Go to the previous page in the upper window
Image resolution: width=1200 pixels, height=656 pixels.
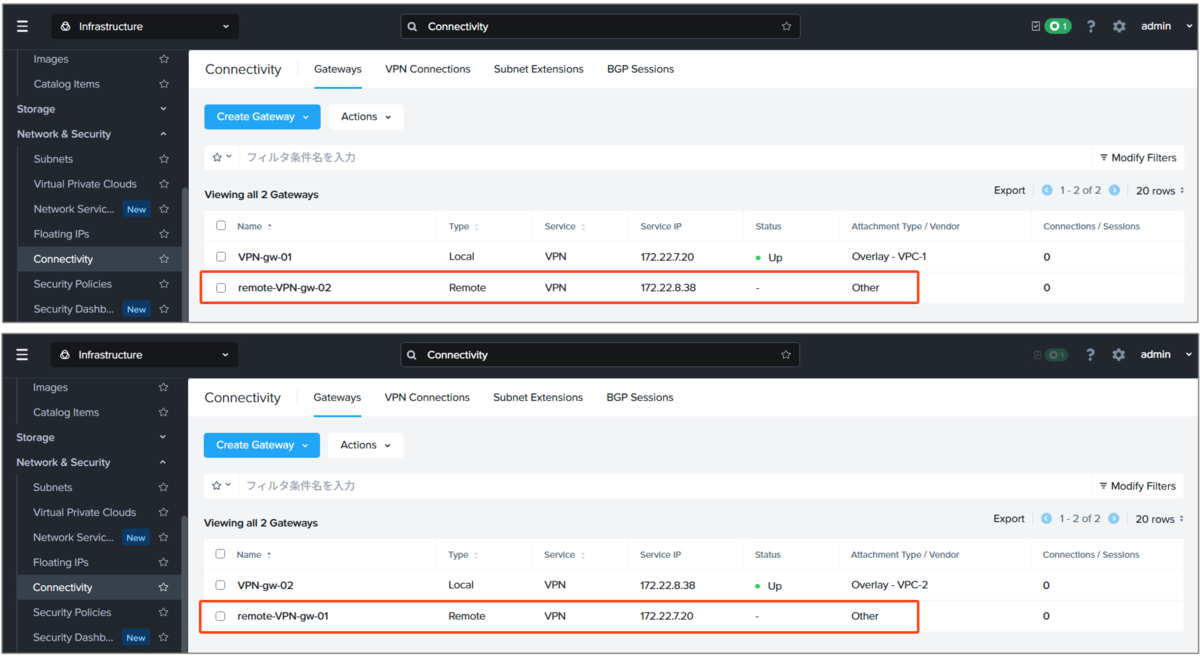(x=1047, y=190)
